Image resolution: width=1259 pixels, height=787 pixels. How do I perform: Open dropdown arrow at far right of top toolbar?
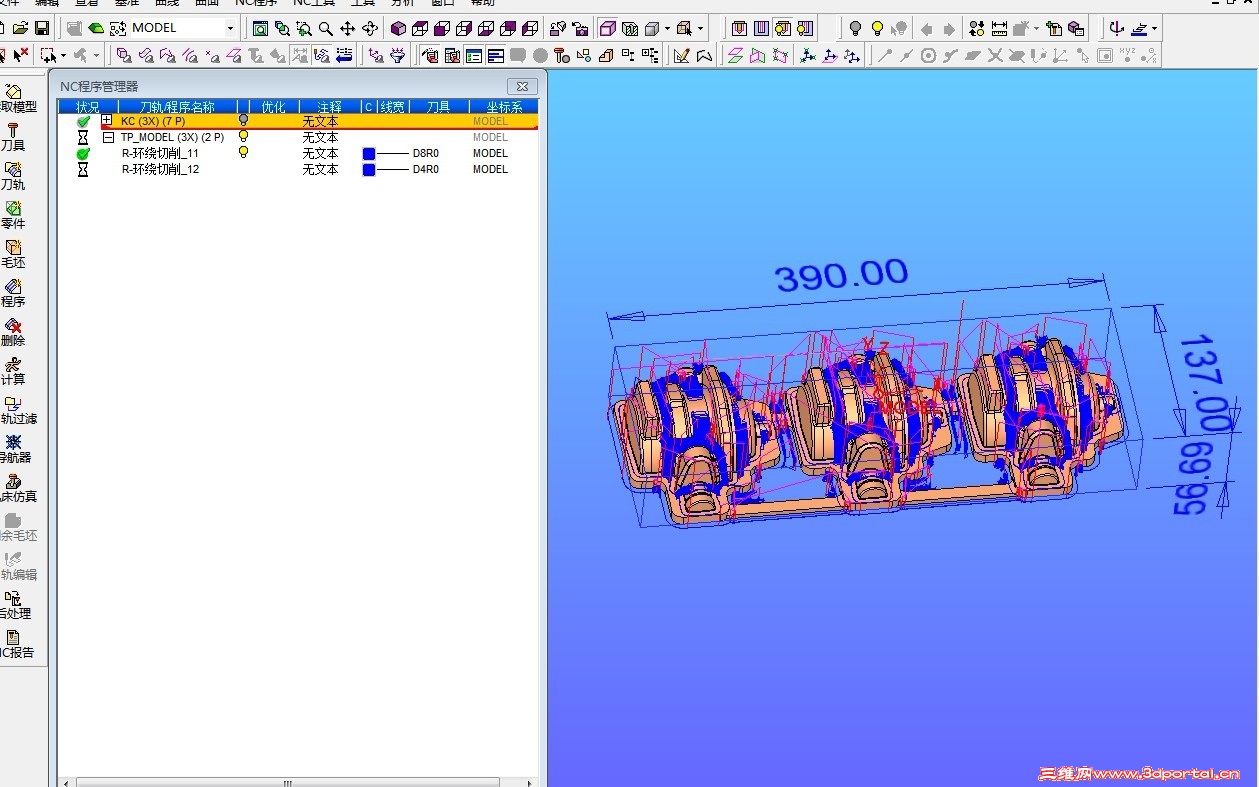1155,29
